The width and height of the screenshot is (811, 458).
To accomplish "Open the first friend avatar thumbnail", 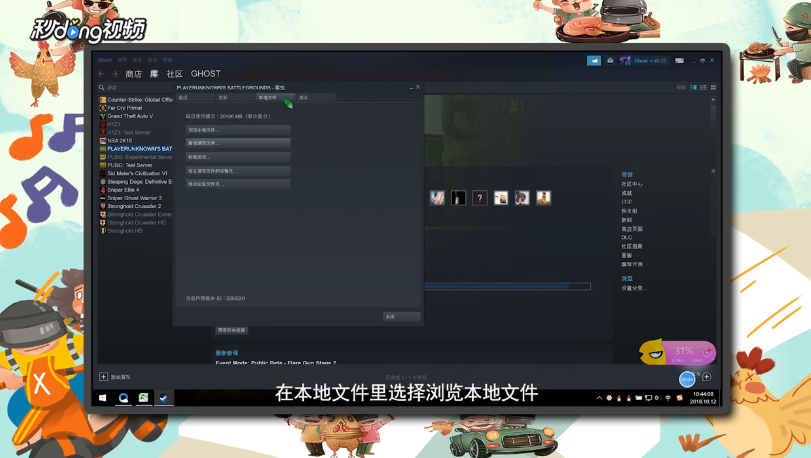I will 437,197.
